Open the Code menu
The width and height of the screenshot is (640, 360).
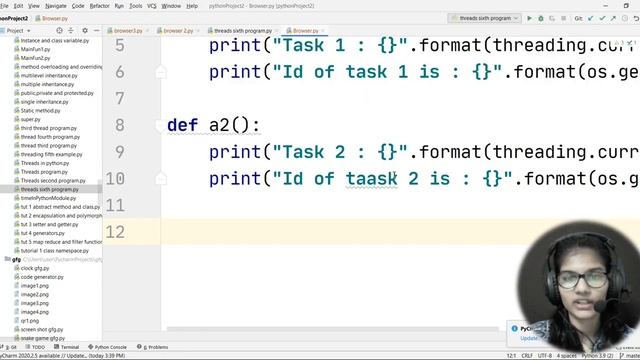coord(78,6)
